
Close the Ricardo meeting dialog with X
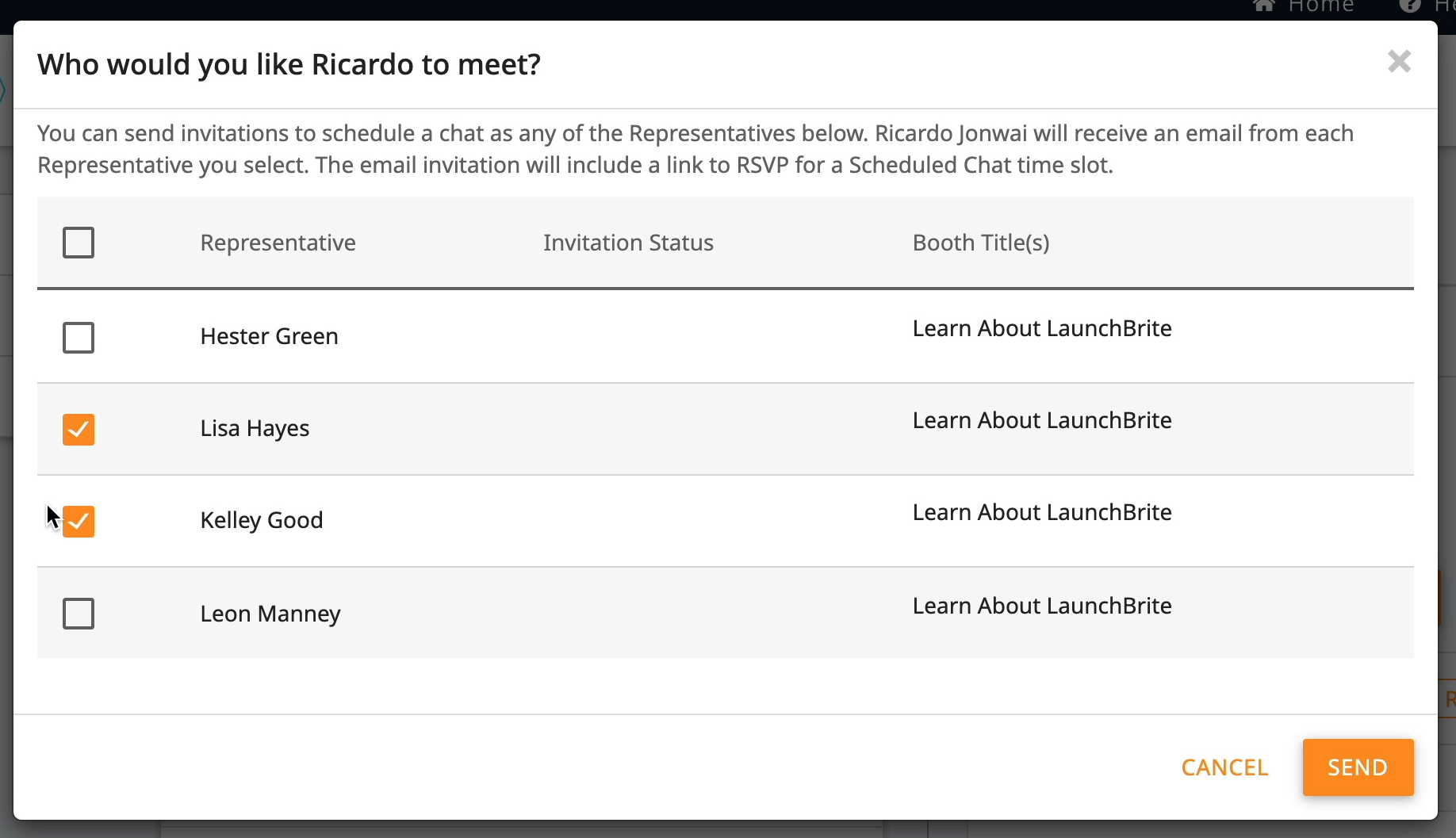point(1399,62)
